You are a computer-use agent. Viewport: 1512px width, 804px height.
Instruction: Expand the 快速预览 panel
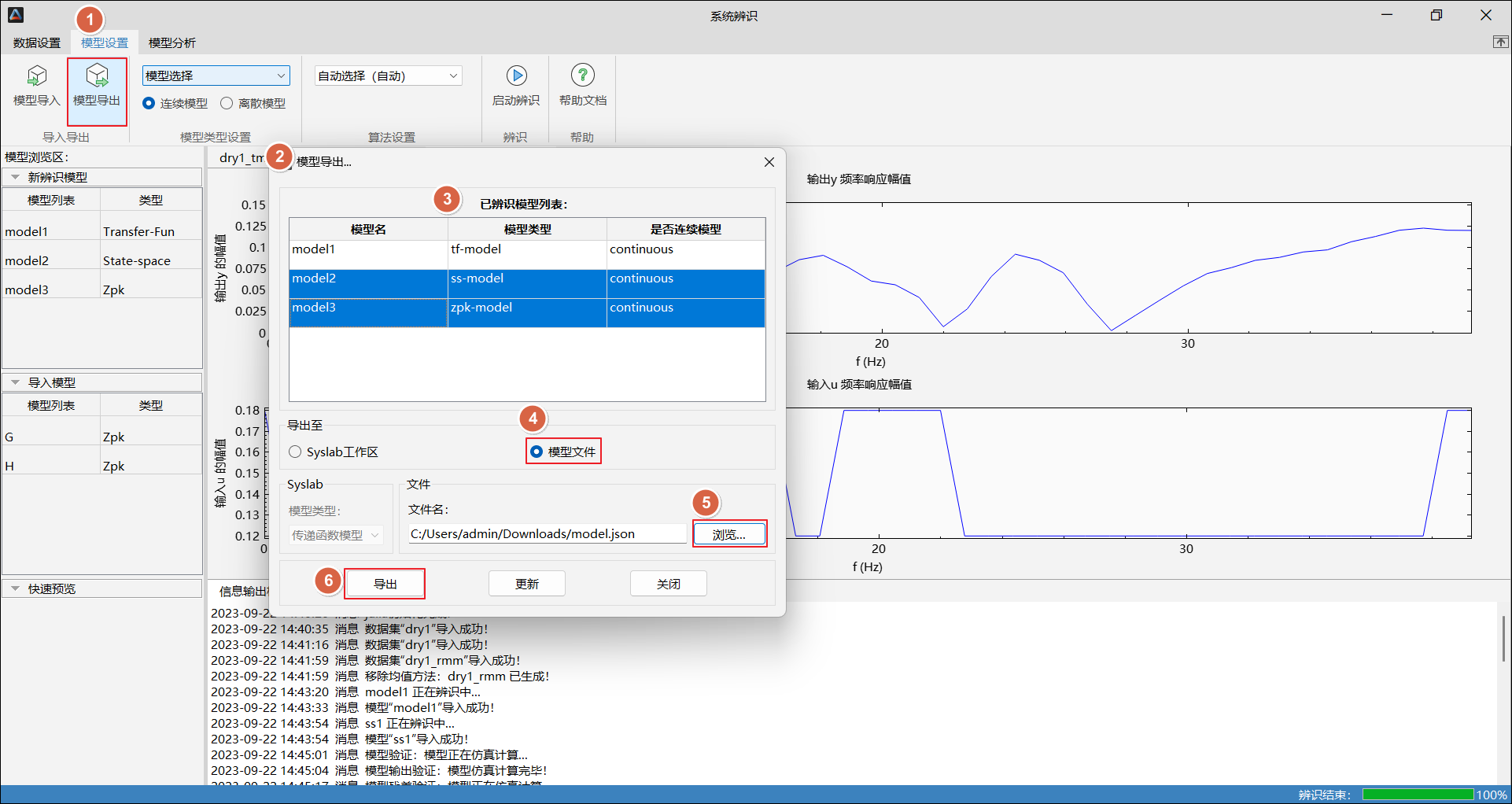point(15,588)
